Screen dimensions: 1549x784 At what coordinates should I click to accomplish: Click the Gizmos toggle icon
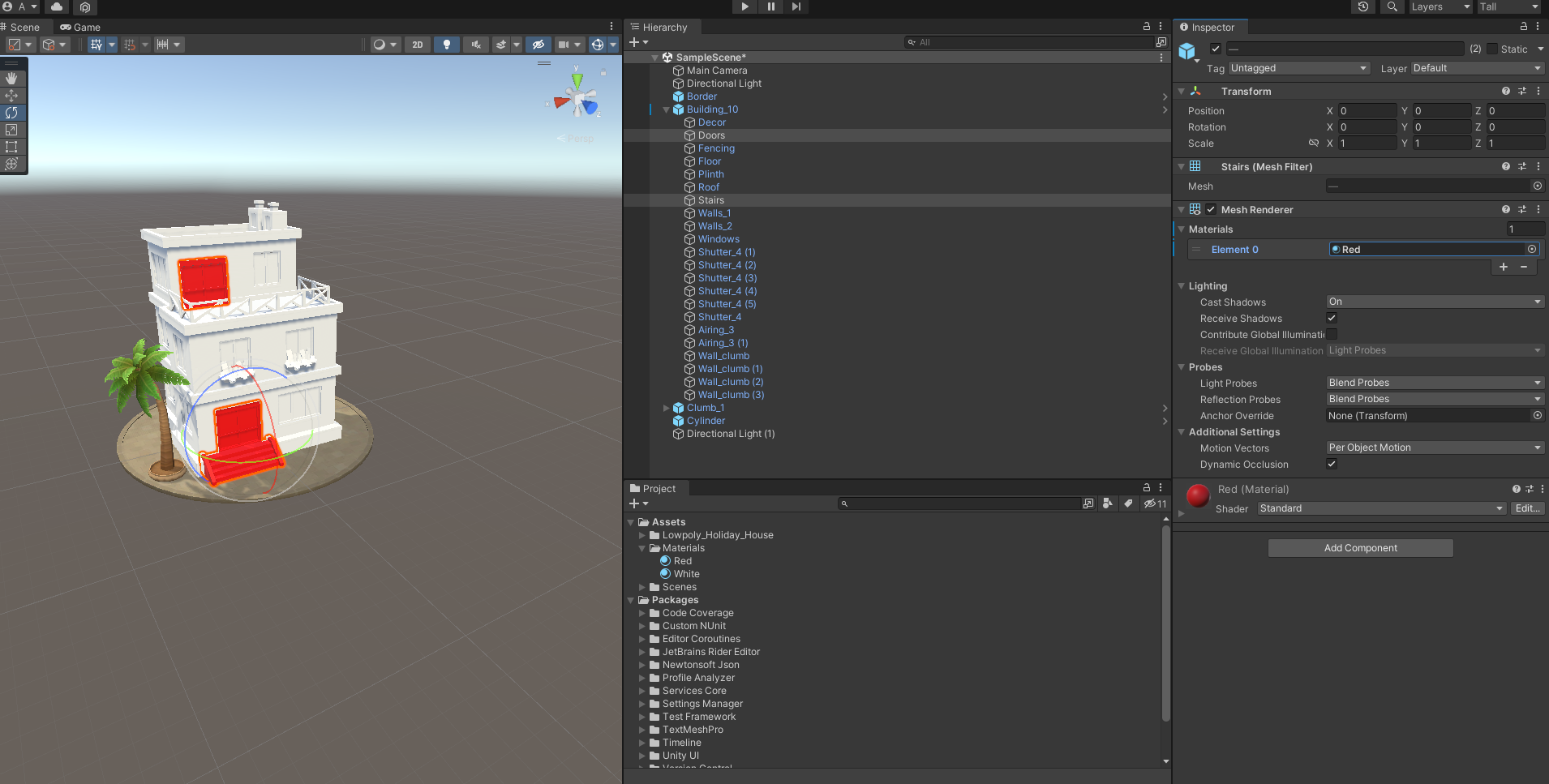tap(598, 45)
